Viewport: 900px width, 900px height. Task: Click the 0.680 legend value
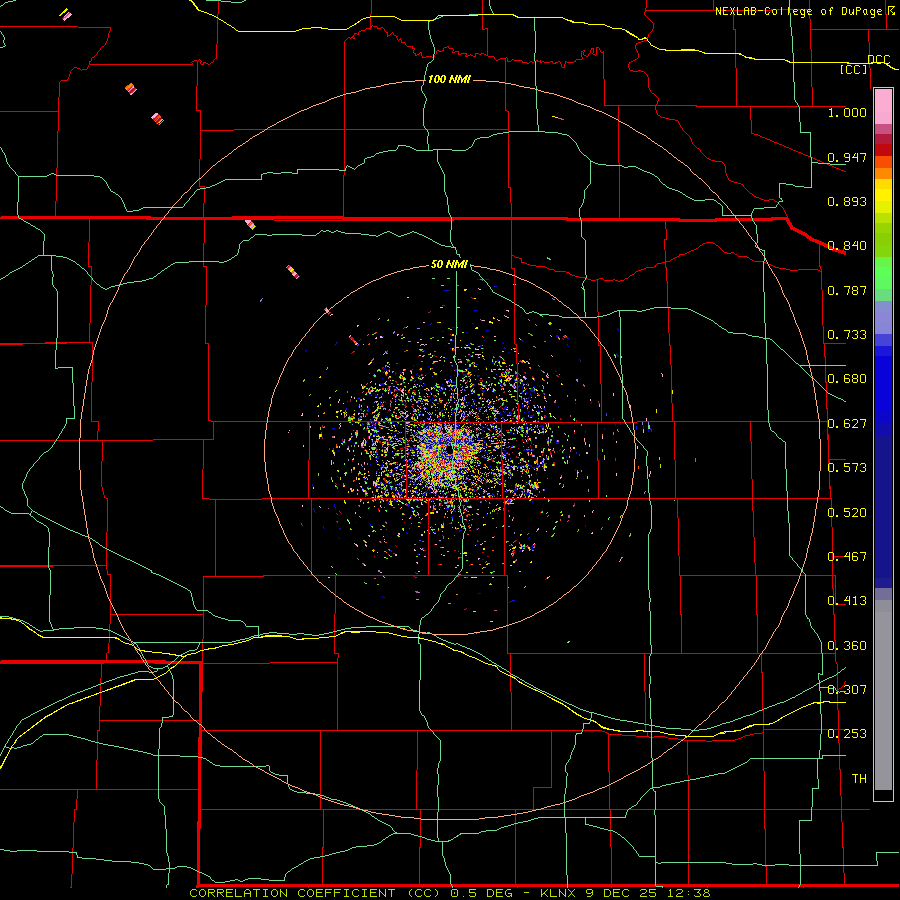(847, 379)
